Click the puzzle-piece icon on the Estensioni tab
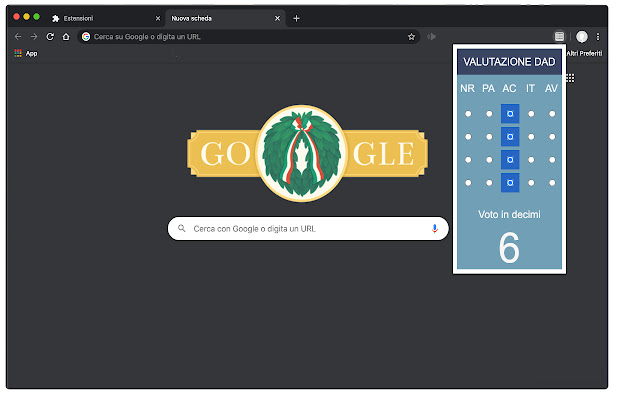 coord(56,18)
